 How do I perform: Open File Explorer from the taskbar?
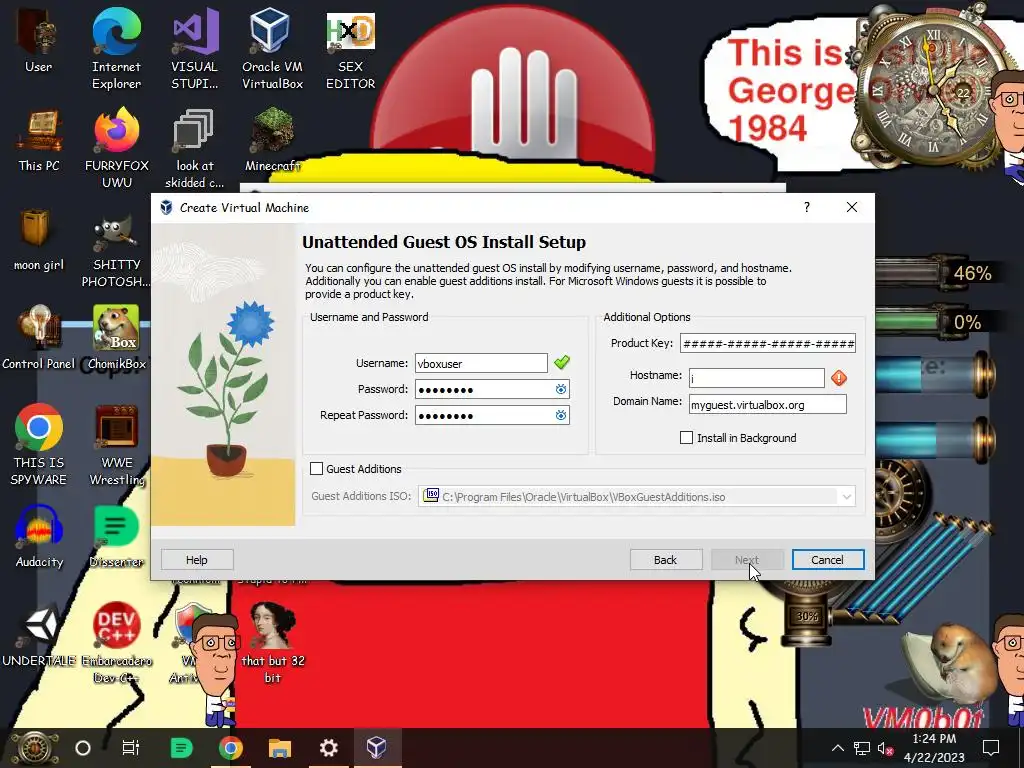[x=280, y=747]
